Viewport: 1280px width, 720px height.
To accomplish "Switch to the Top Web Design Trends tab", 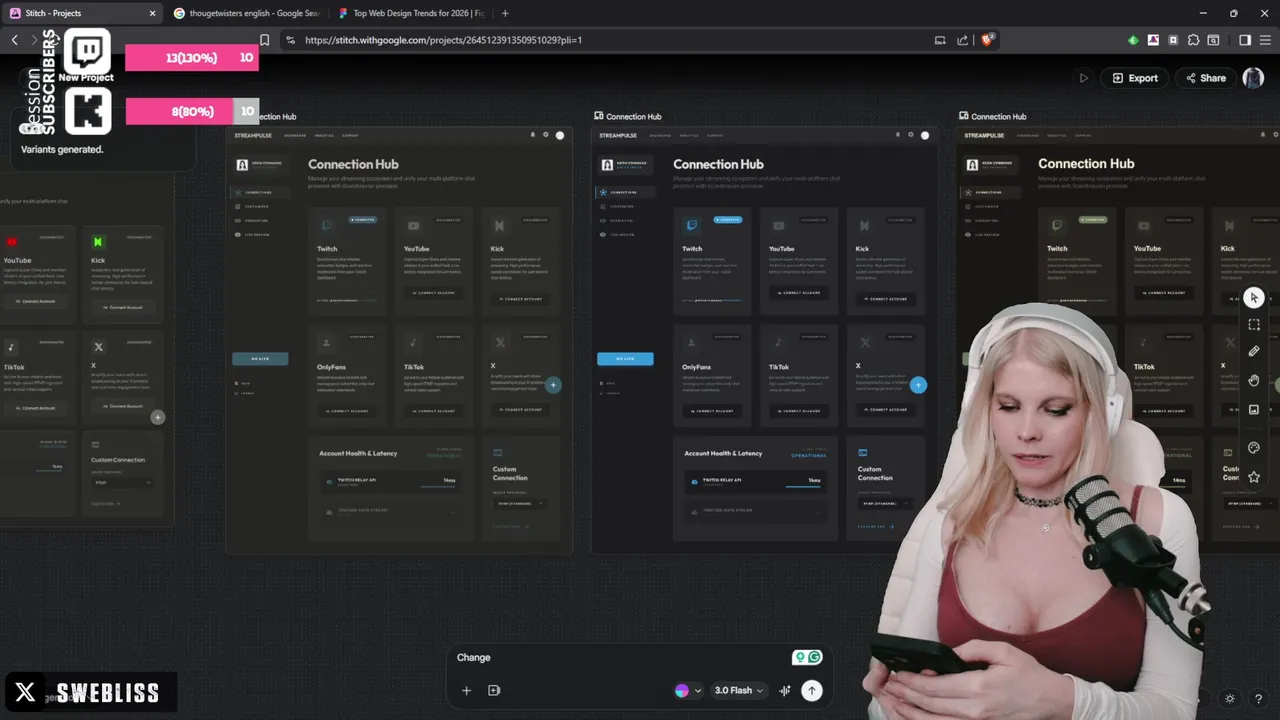I will point(410,13).
